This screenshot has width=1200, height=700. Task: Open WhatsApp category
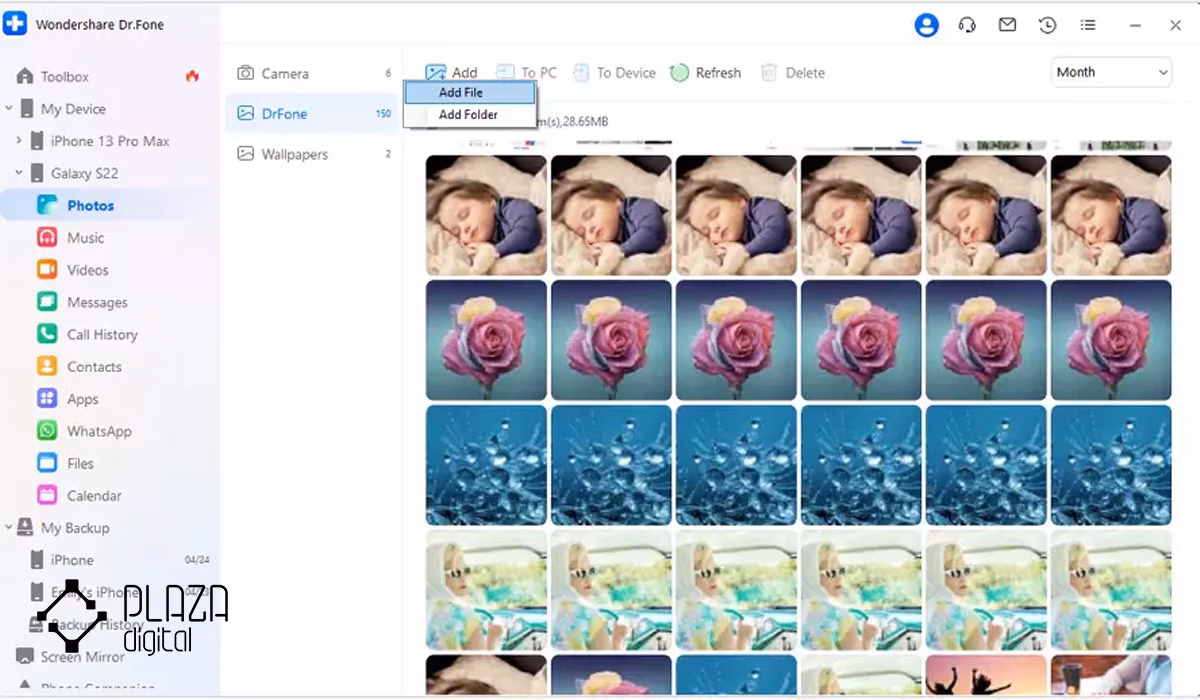coord(99,431)
